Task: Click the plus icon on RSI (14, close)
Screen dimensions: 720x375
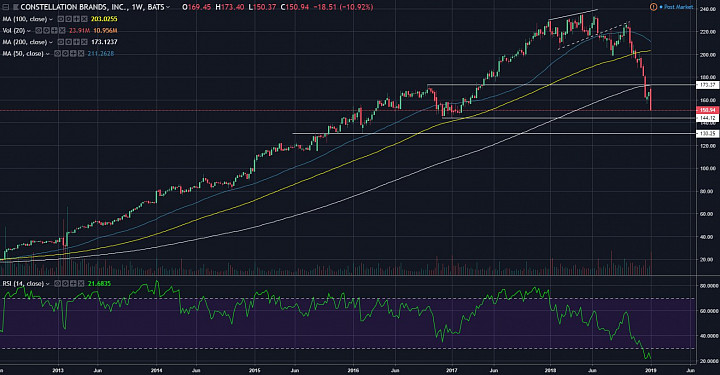Action: 73,284
